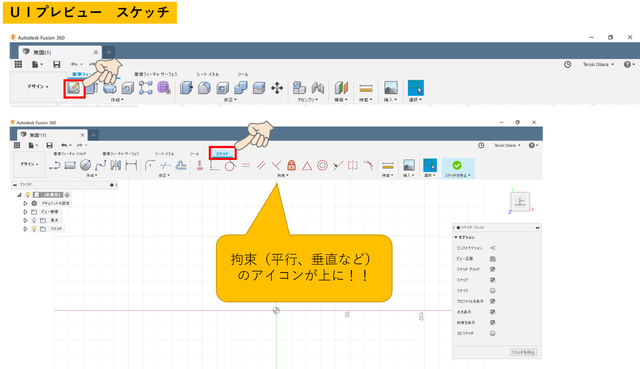
Task: Click Measure icon in upper window
Action: 366,87
